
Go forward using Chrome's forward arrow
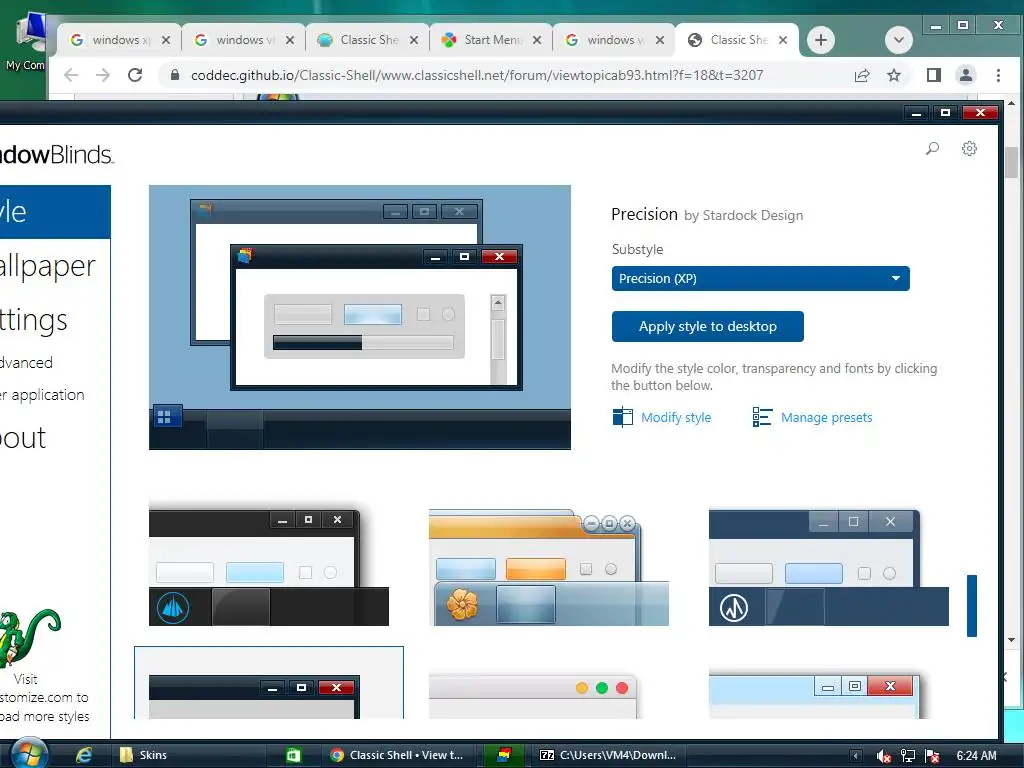[x=103, y=75]
